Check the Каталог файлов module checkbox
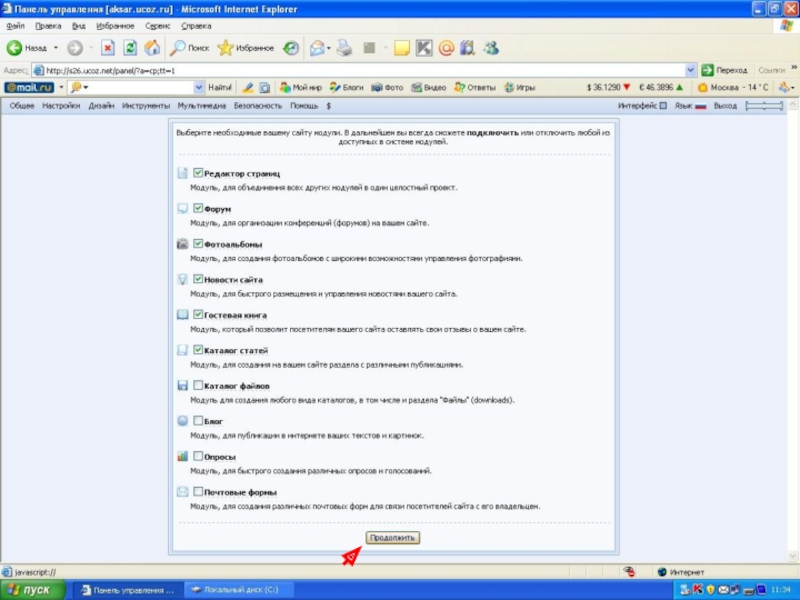 click(x=198, y=385)
